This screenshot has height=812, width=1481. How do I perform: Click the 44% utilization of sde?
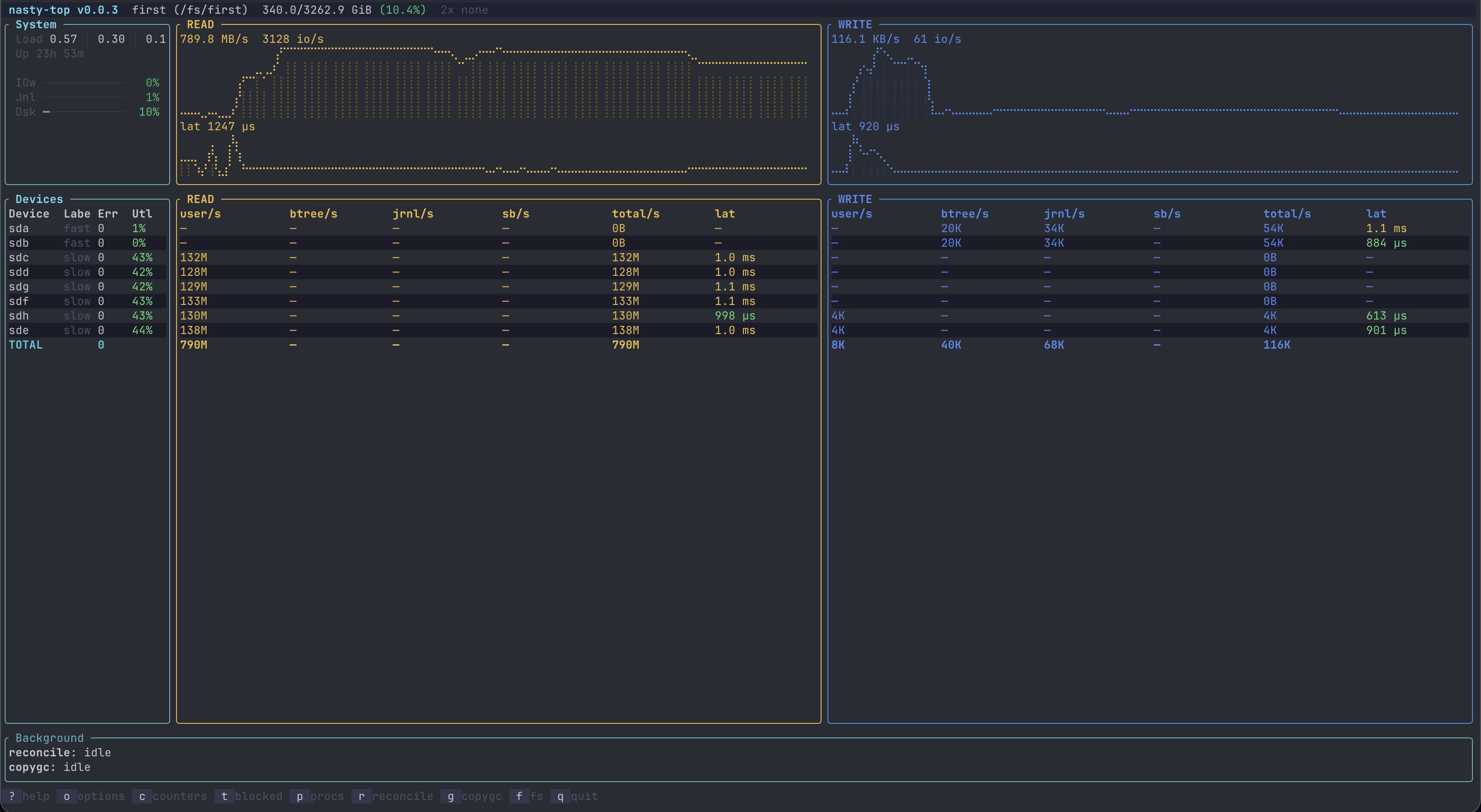pos(142,330)
